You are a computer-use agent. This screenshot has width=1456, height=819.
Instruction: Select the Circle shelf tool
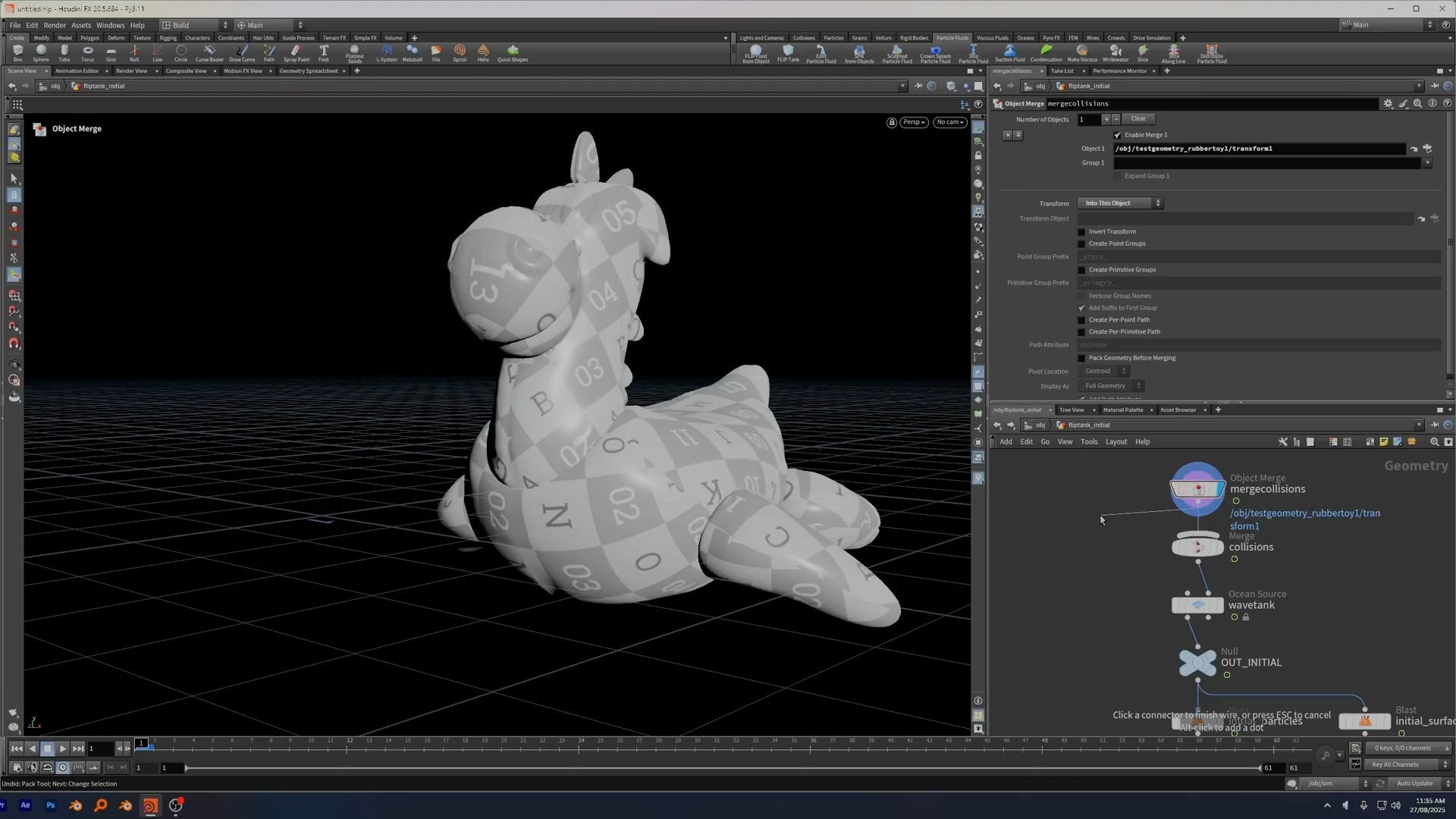click(180, 53)
